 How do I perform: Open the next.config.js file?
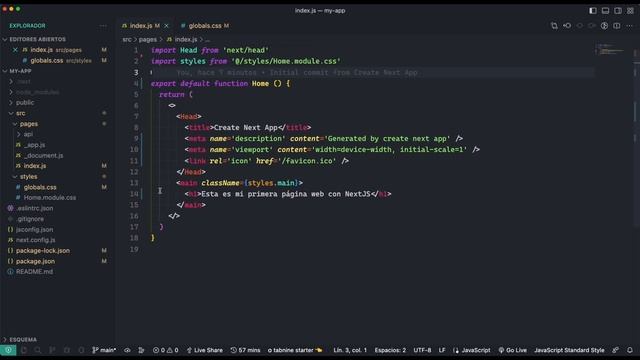(x=36, y=240)
